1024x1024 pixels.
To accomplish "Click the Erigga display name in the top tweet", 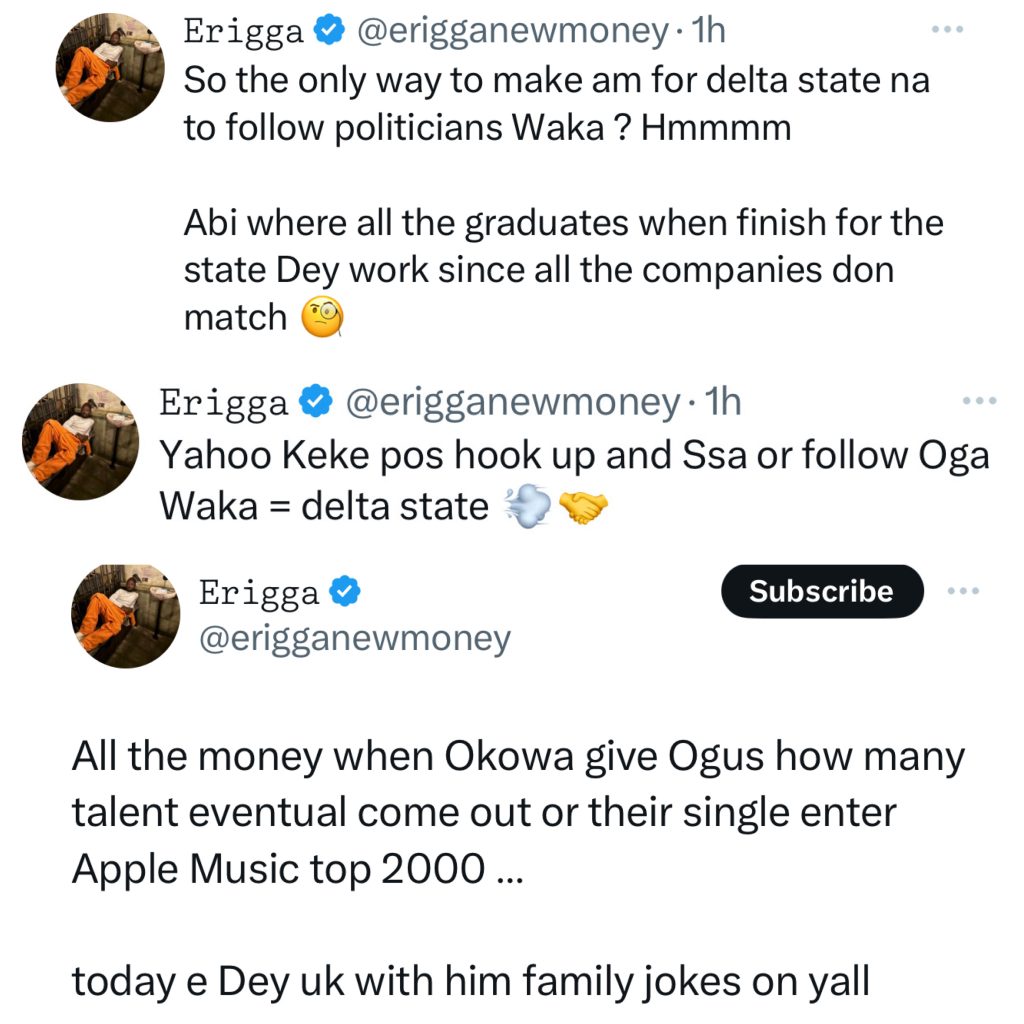I will pyautogui.click(x=243, y=32).
